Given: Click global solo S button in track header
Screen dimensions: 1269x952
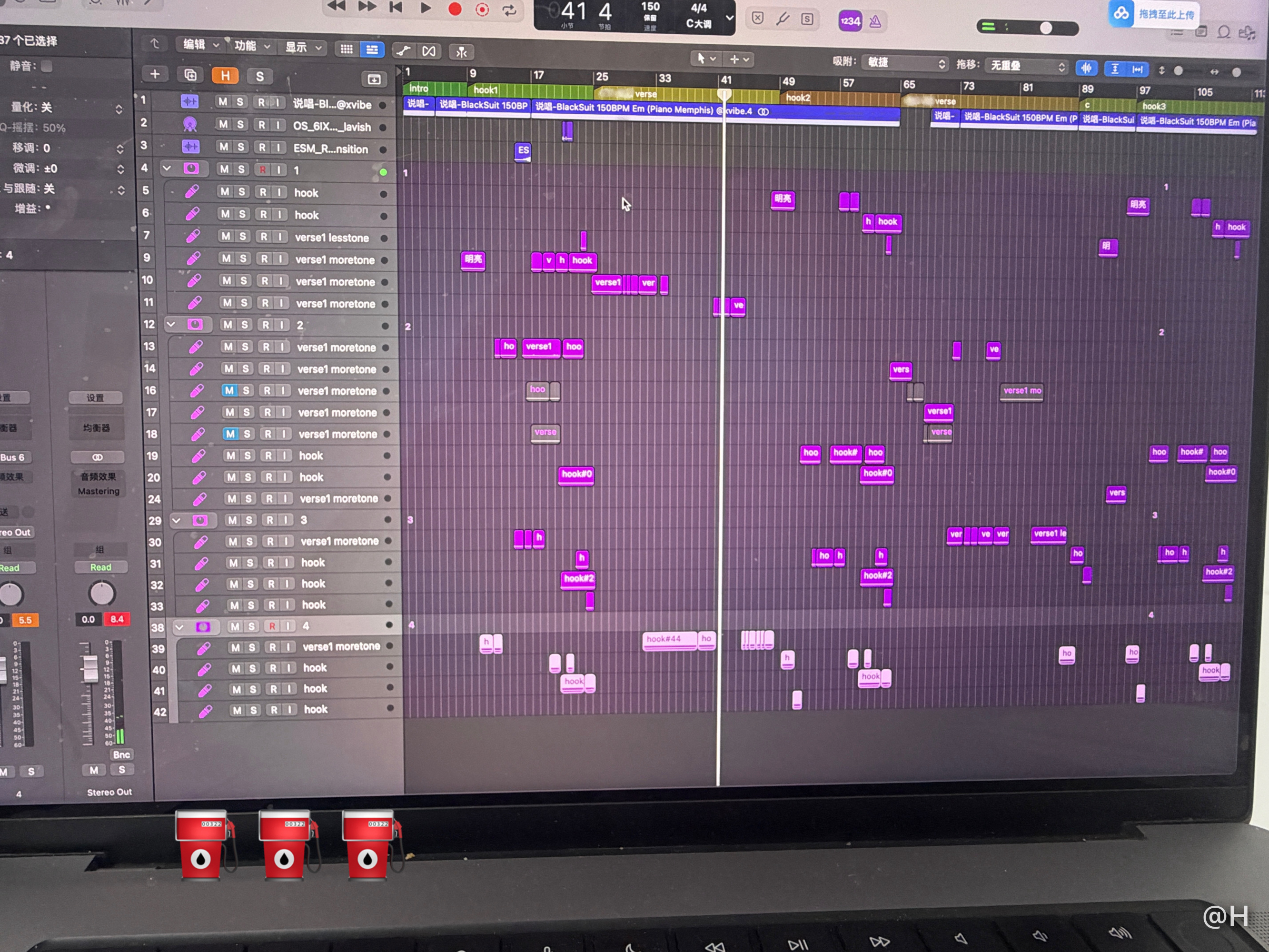Looking at the screenshot, I should pos(260,76).
